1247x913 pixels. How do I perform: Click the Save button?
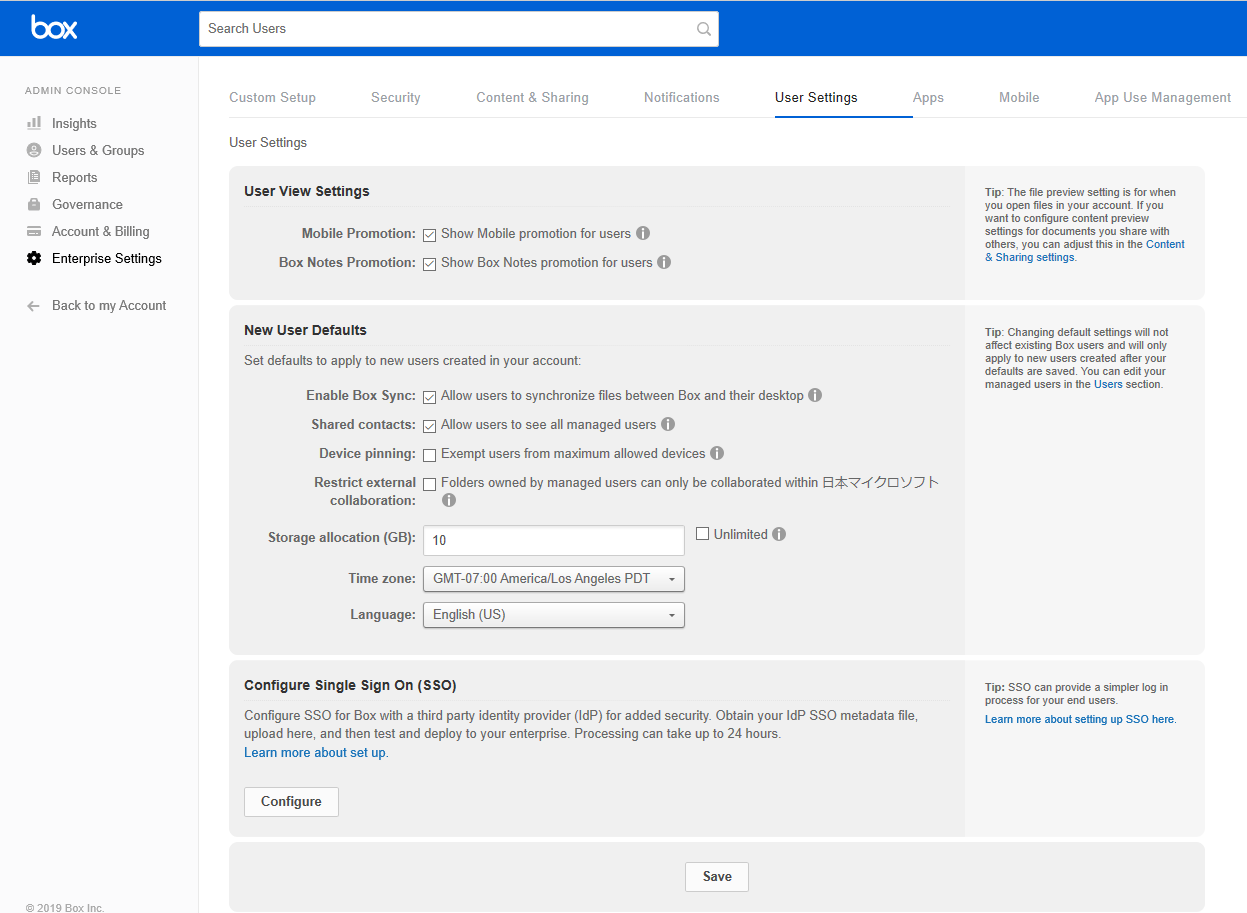[716, 877]
